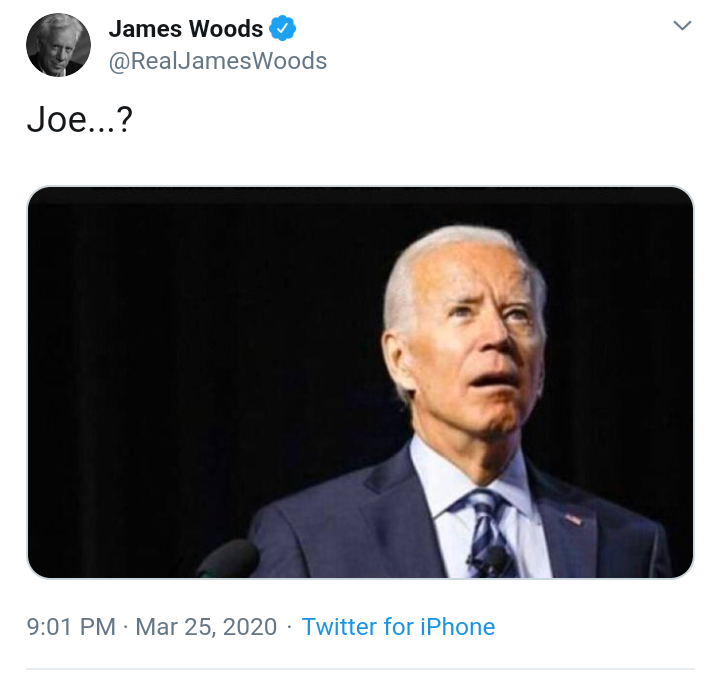Open the tweet options chevron menu
This screenshot has width=720, height=677.
point(682,26)
